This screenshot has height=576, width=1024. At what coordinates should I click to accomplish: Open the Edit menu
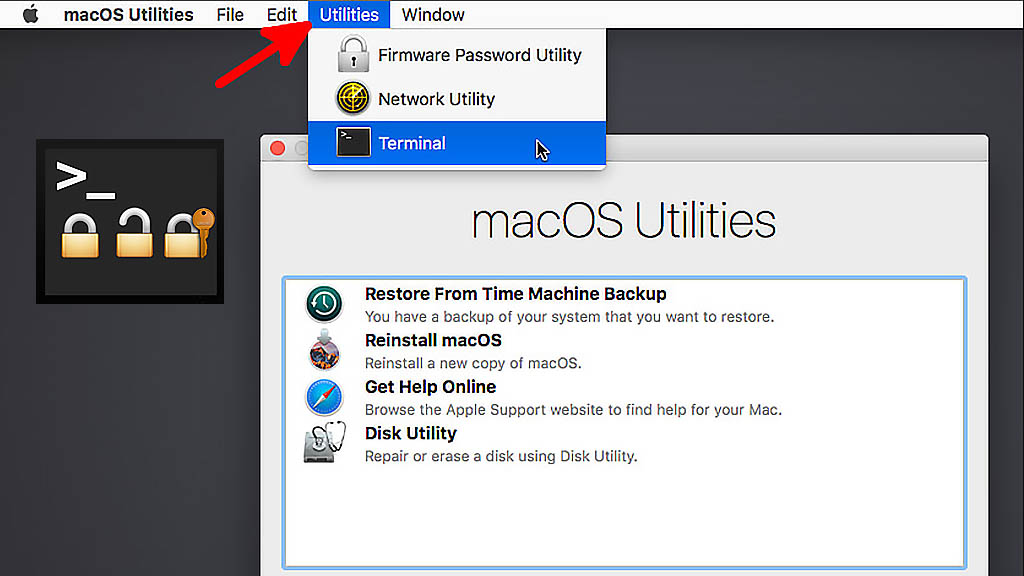(281, 14)
